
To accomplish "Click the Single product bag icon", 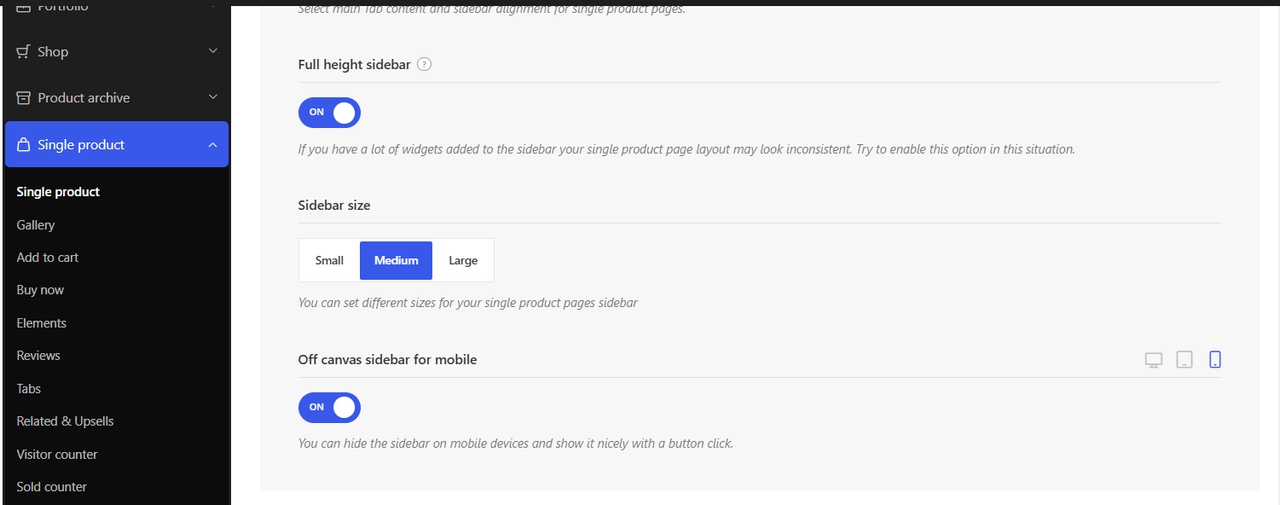I will (24, 144).
